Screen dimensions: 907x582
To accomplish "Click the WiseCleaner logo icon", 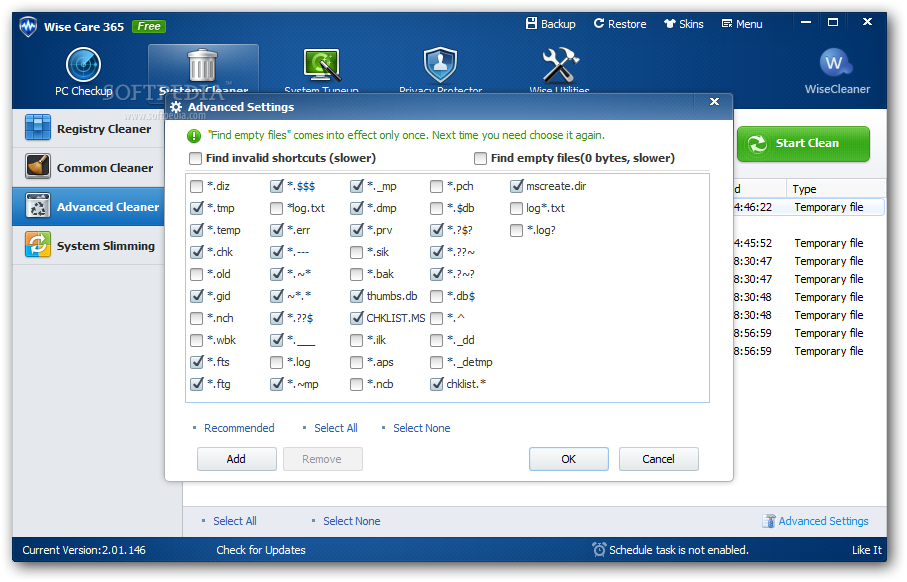I will tap(835, 62).
